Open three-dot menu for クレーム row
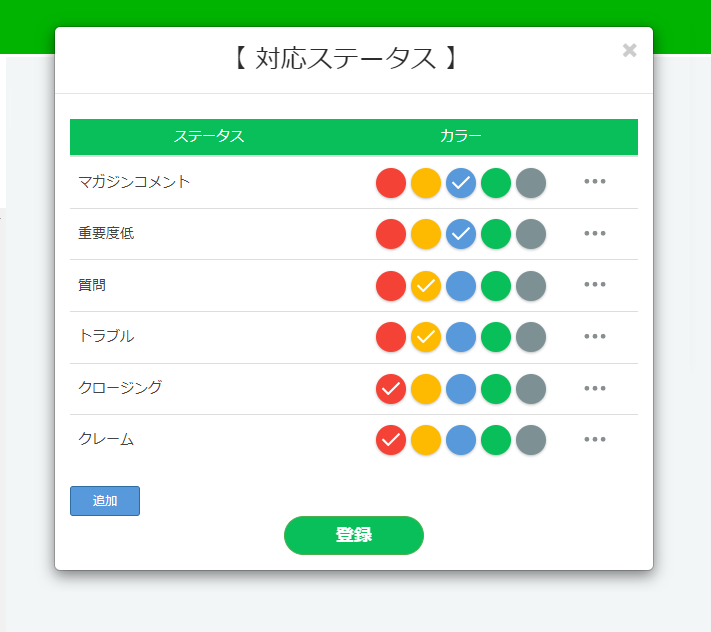The height and width of the screenshot is (632, 711). pos(594,439)
